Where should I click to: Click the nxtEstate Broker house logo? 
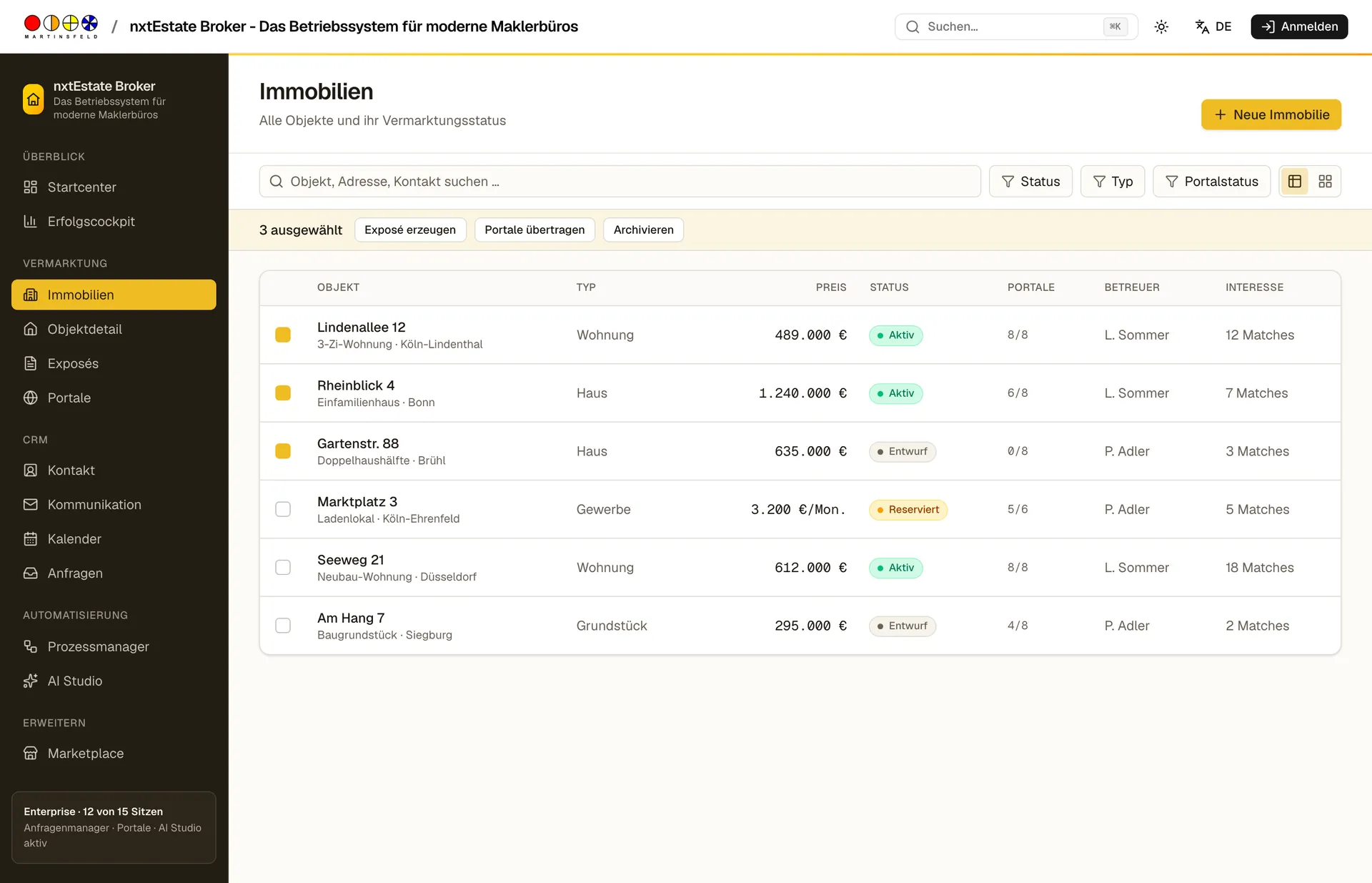(x=34, y=99)
